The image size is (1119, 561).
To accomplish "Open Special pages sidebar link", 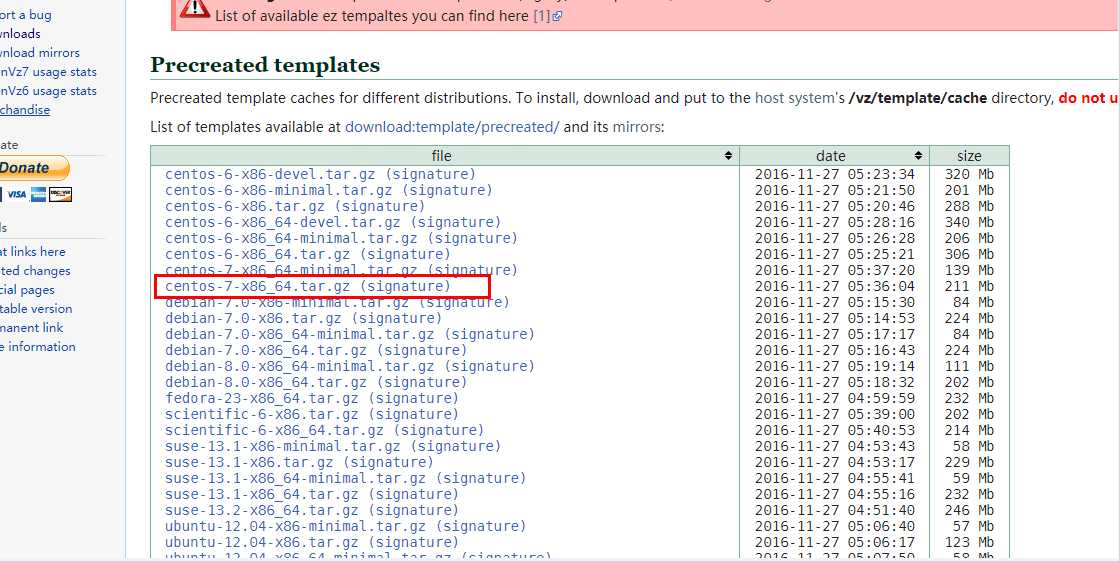I will (27, 290).
